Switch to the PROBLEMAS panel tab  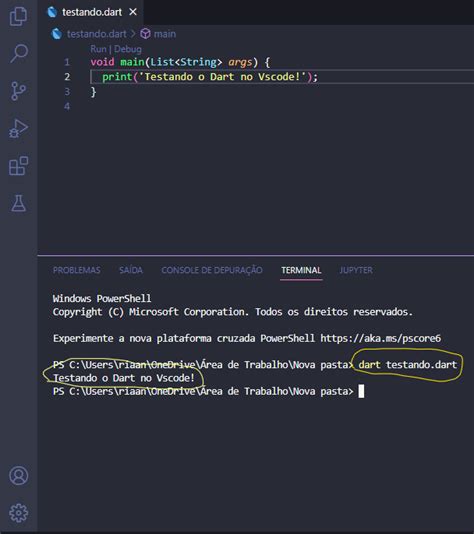tap(77, 270)
